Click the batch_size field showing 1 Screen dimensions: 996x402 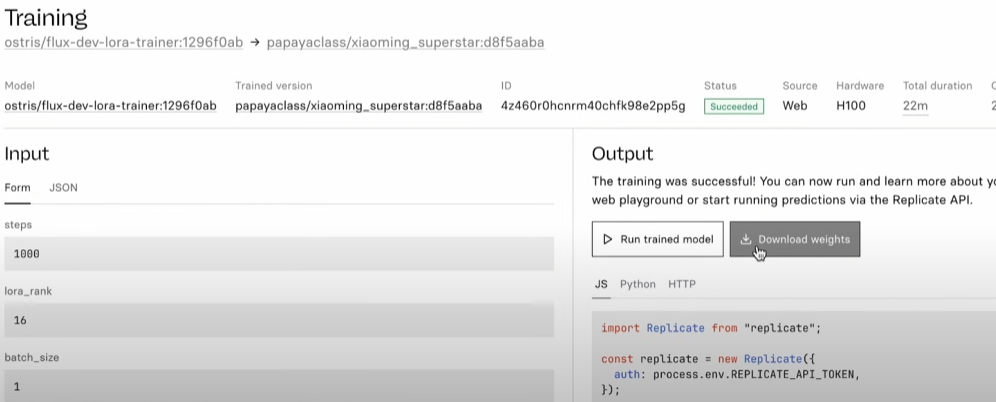click(278, 386)
